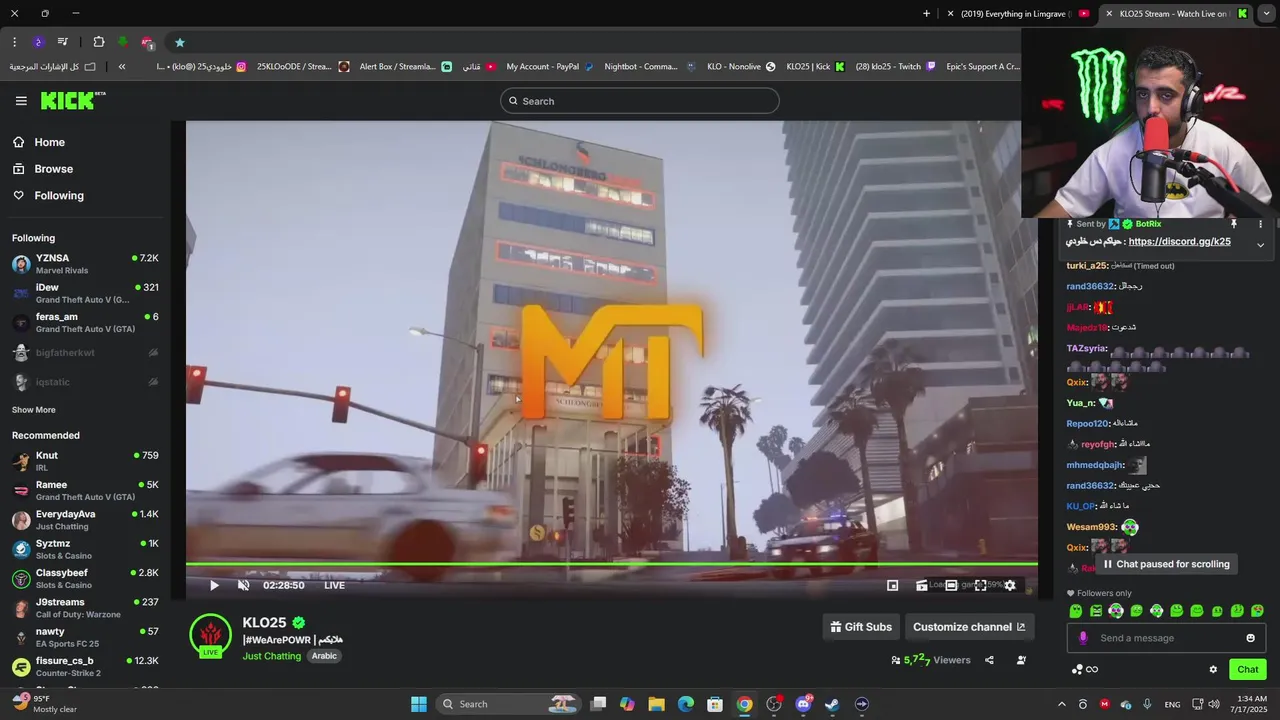Open the emote picker in message box
This screenshot has height=720, width=1280.
click(x=1250, y=638)
